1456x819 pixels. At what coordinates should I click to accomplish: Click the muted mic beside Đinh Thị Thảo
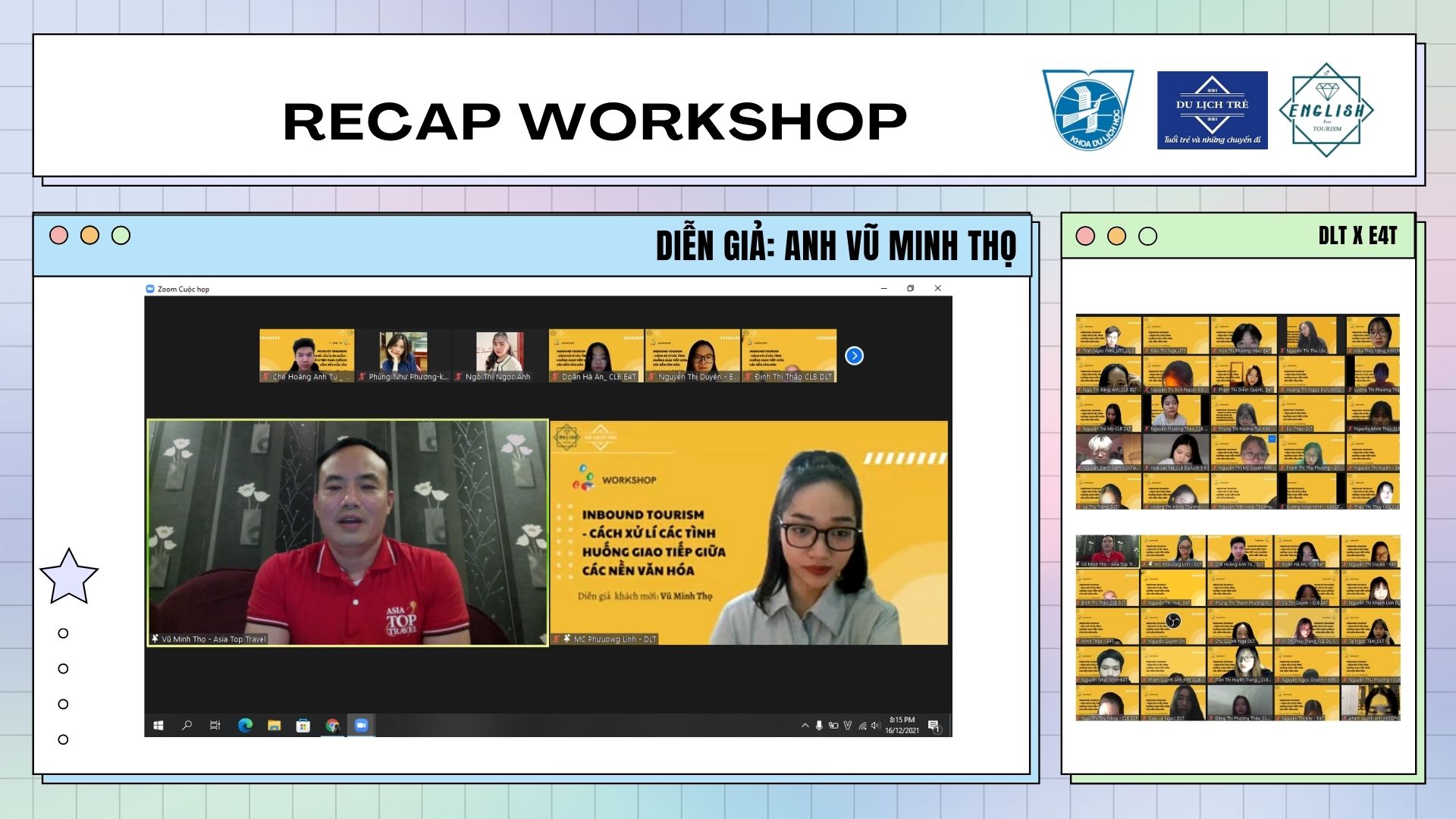point(748,377)
